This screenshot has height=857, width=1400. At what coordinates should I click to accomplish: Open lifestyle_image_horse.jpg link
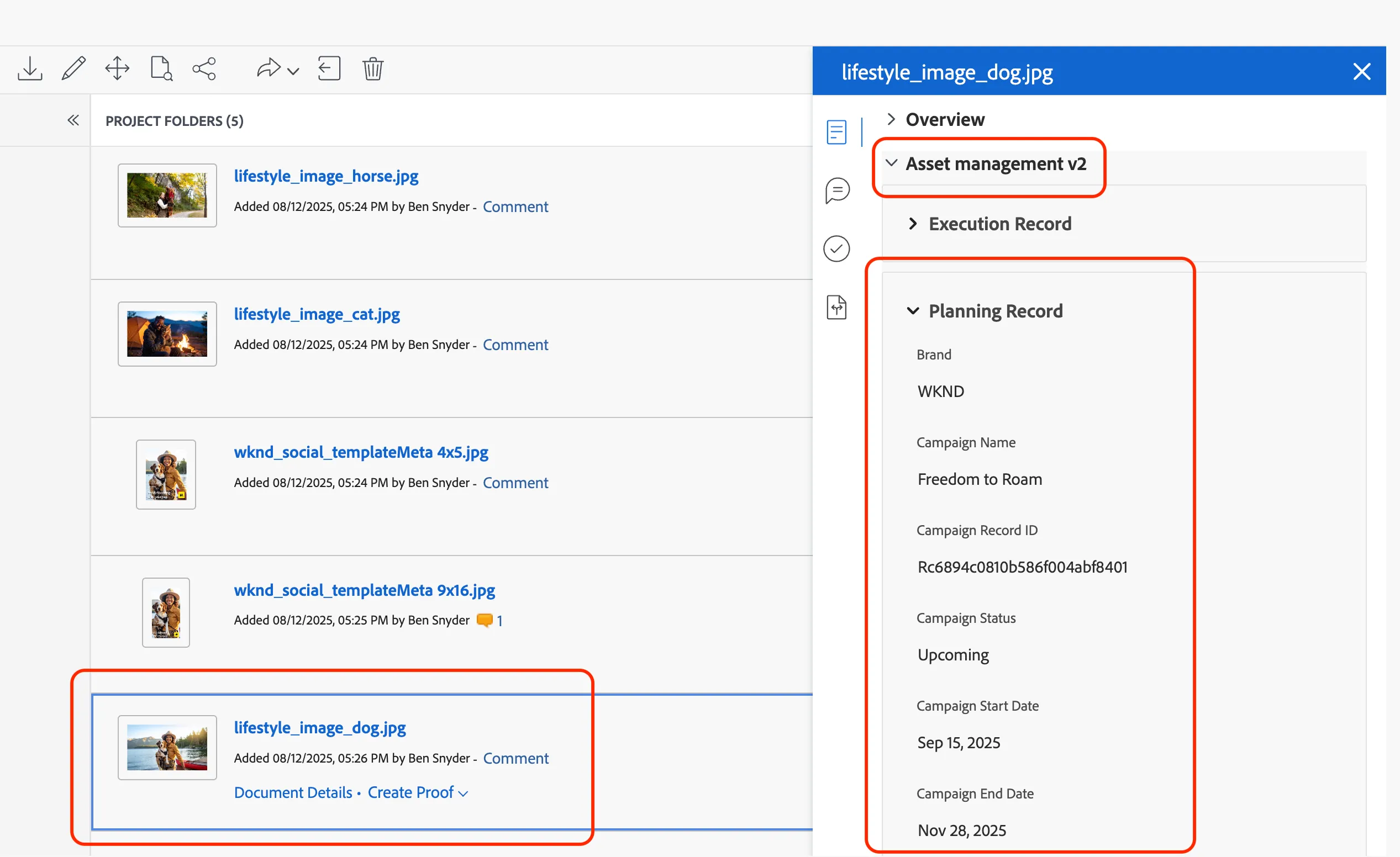pos(326,176)
